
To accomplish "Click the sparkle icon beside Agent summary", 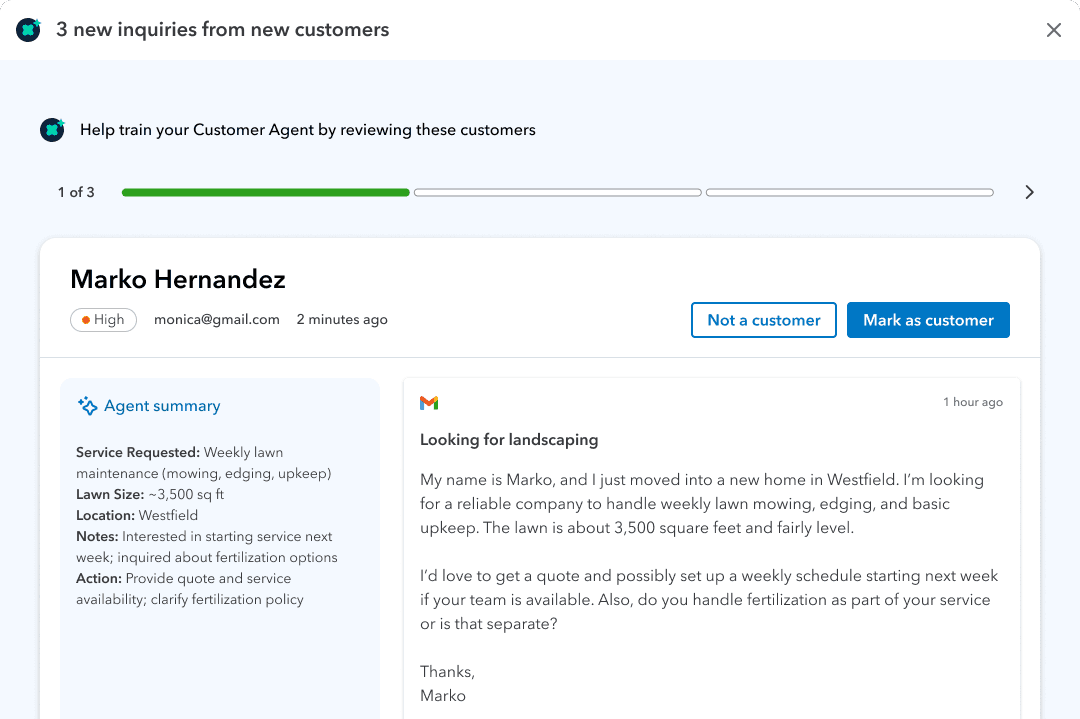I will [87, 406].
